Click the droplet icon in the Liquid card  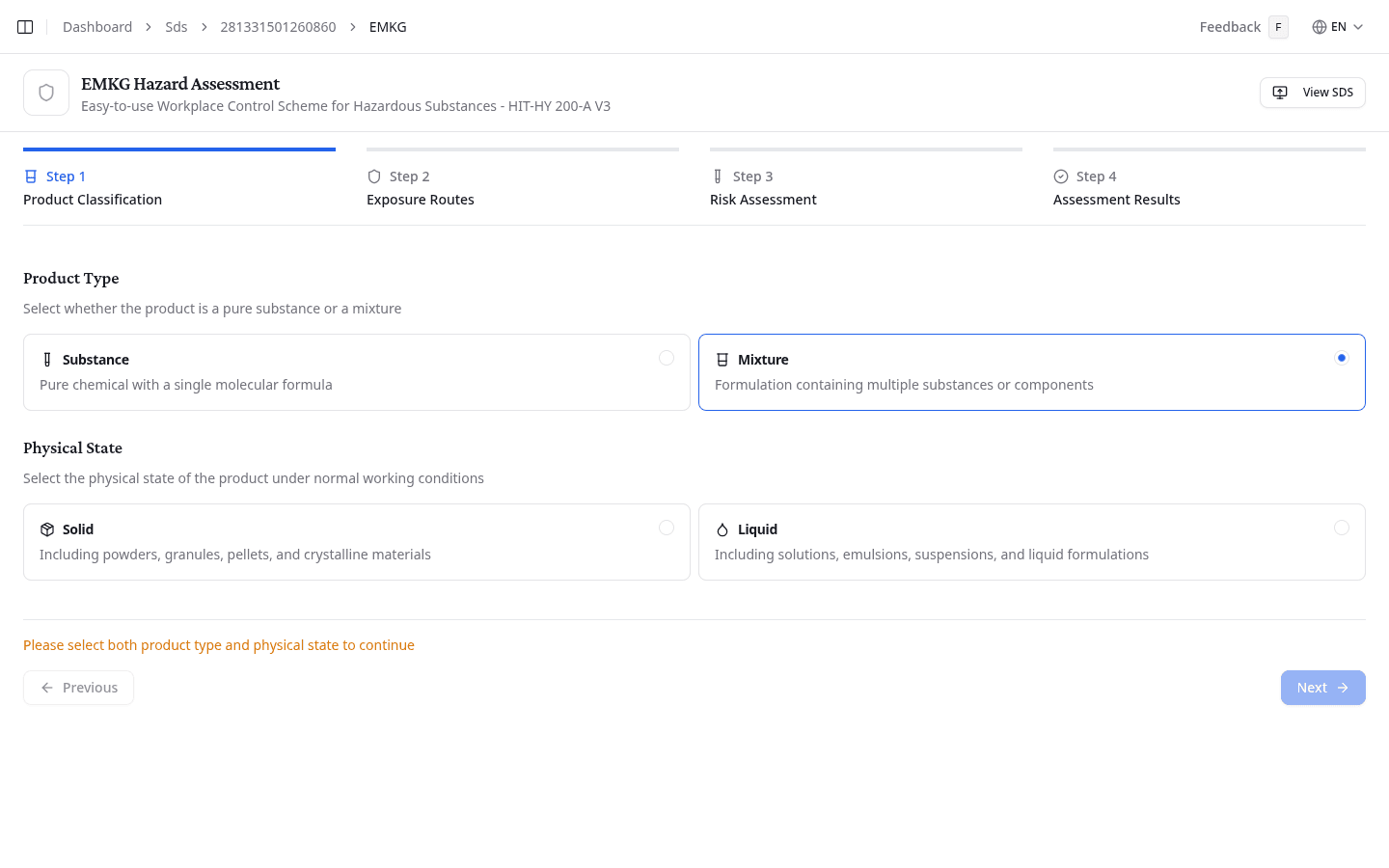[722, 529]
